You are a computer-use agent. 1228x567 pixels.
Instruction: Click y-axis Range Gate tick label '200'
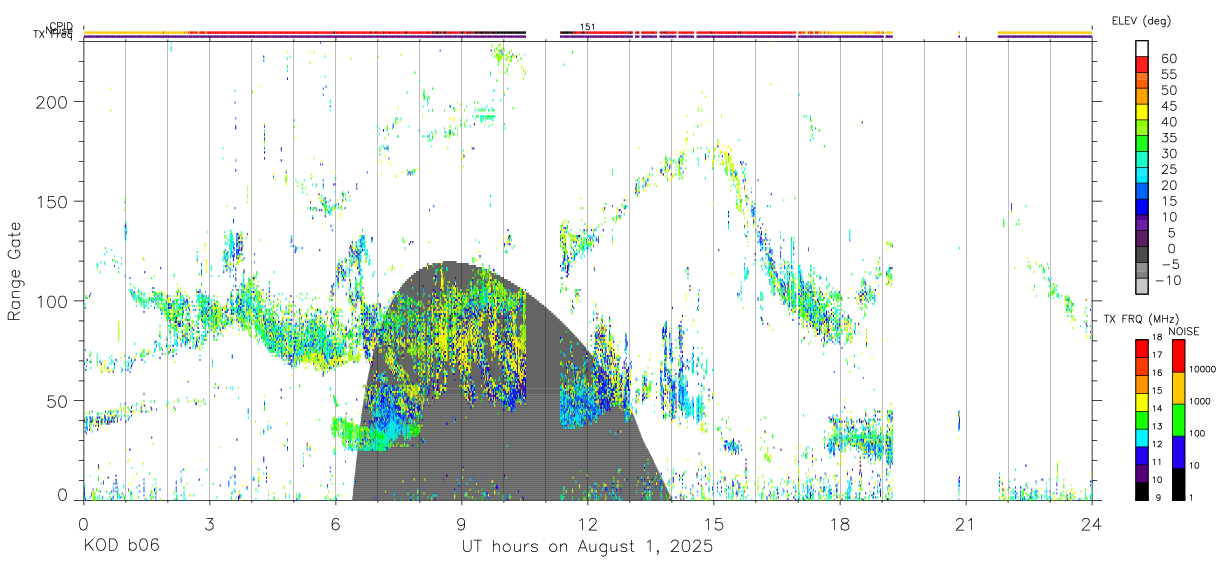(52, 102)
